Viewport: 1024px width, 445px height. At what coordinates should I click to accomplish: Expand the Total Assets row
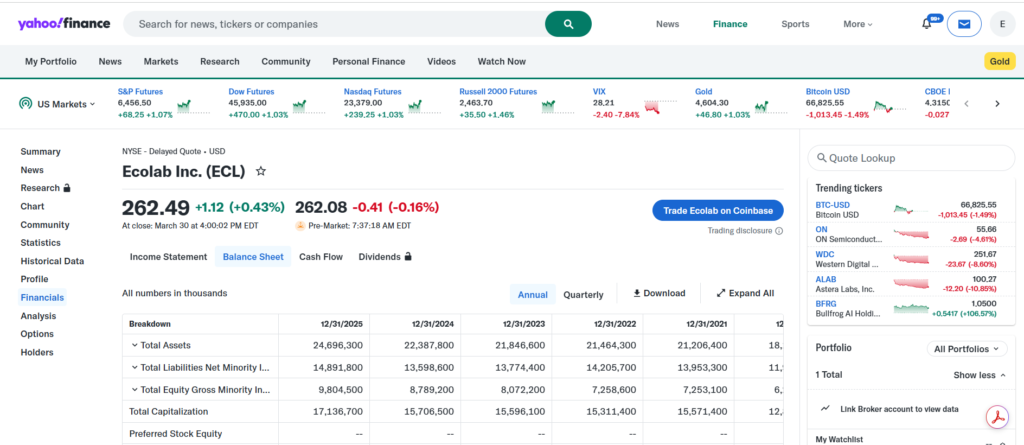point(135,345)
